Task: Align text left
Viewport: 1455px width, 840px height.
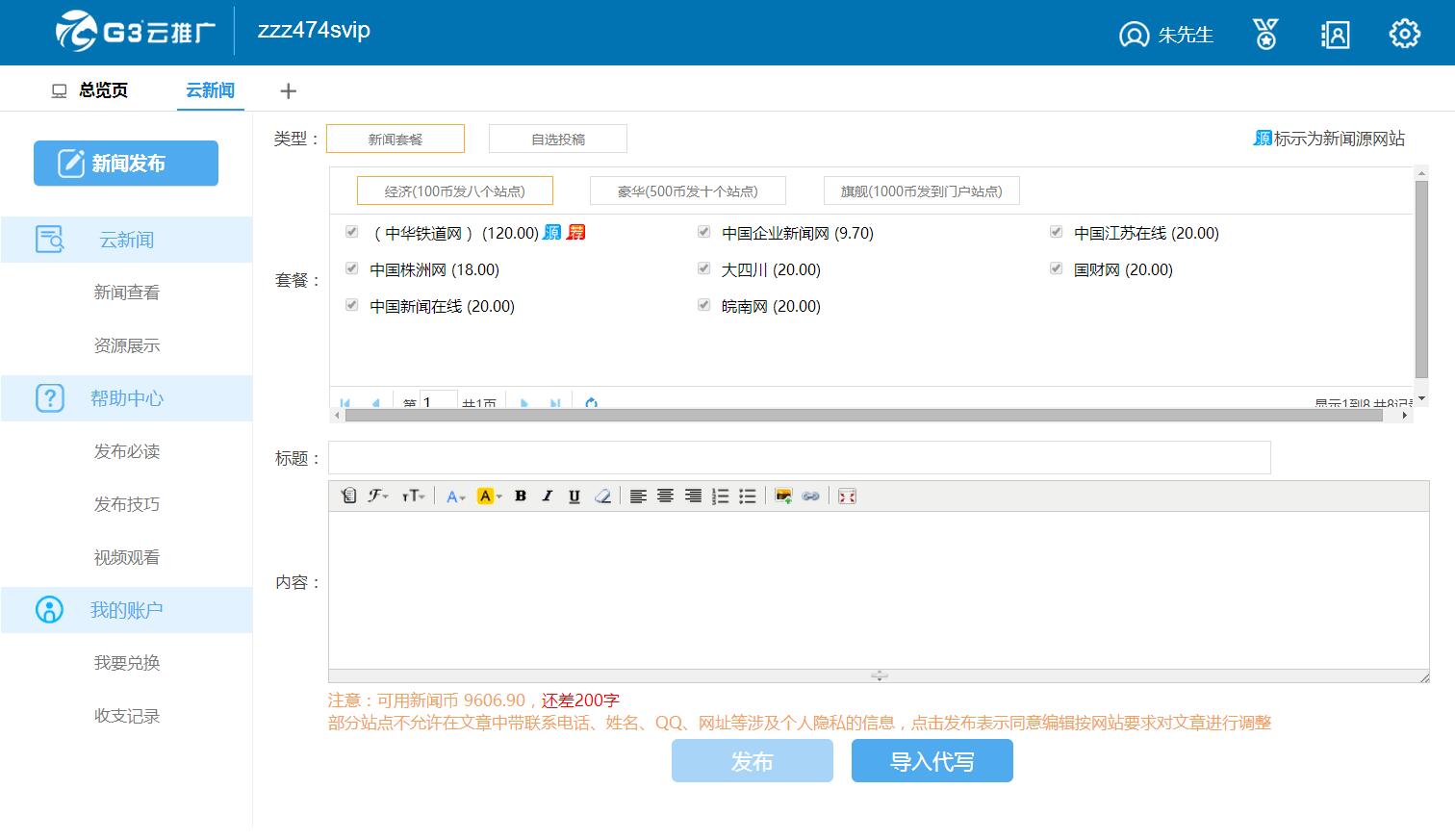Action: tap(638, 496)
